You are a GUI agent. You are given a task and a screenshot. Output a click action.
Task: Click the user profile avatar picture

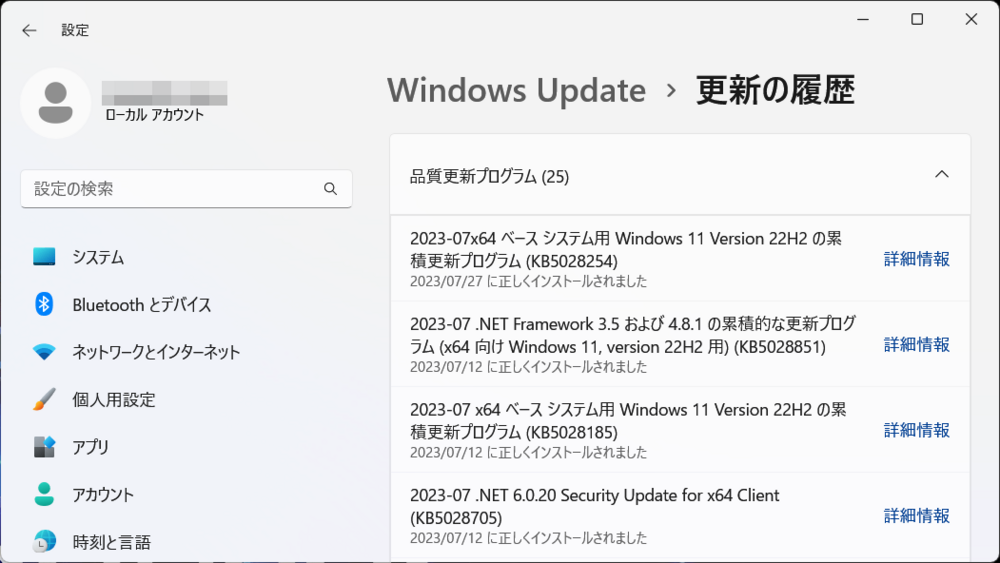(55, 103)
